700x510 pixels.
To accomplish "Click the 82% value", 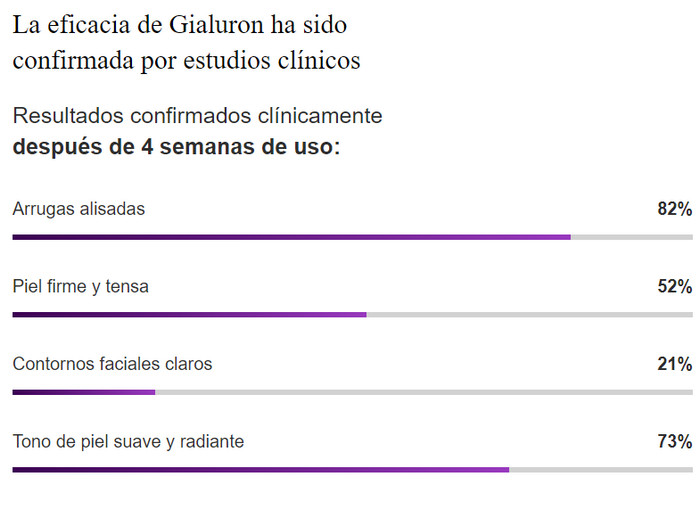I will click(x=674, y=209).
